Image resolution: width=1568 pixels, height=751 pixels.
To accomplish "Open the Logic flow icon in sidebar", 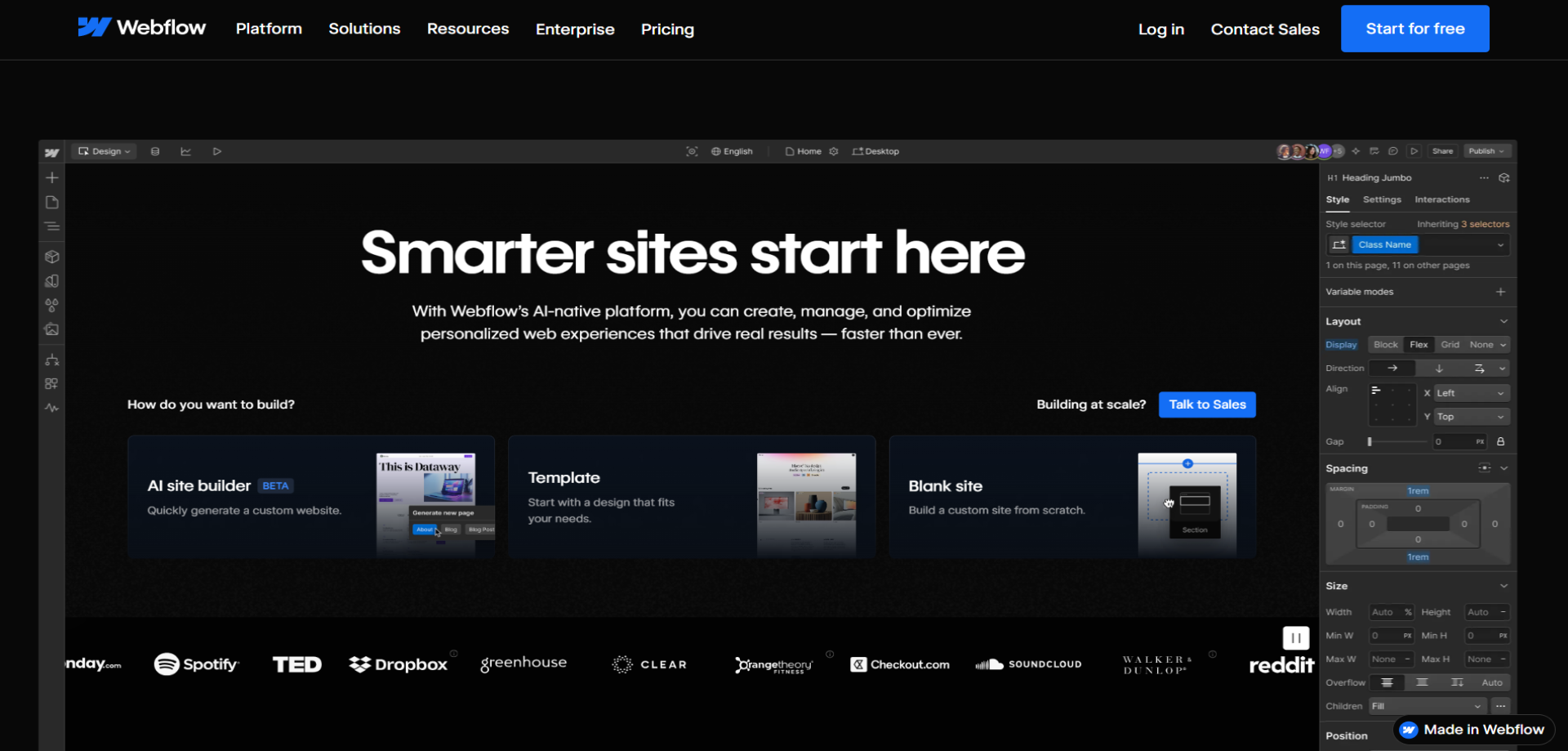I will click(51, 360).
